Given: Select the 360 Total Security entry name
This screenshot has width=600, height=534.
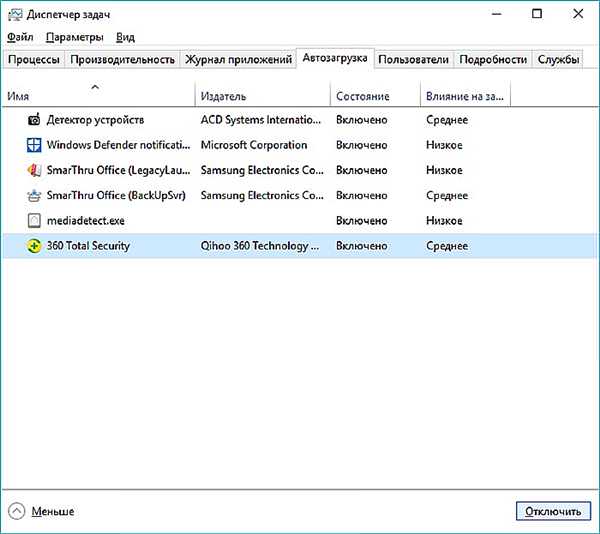Looking at the screenshot, I should (x=88, y=246).
